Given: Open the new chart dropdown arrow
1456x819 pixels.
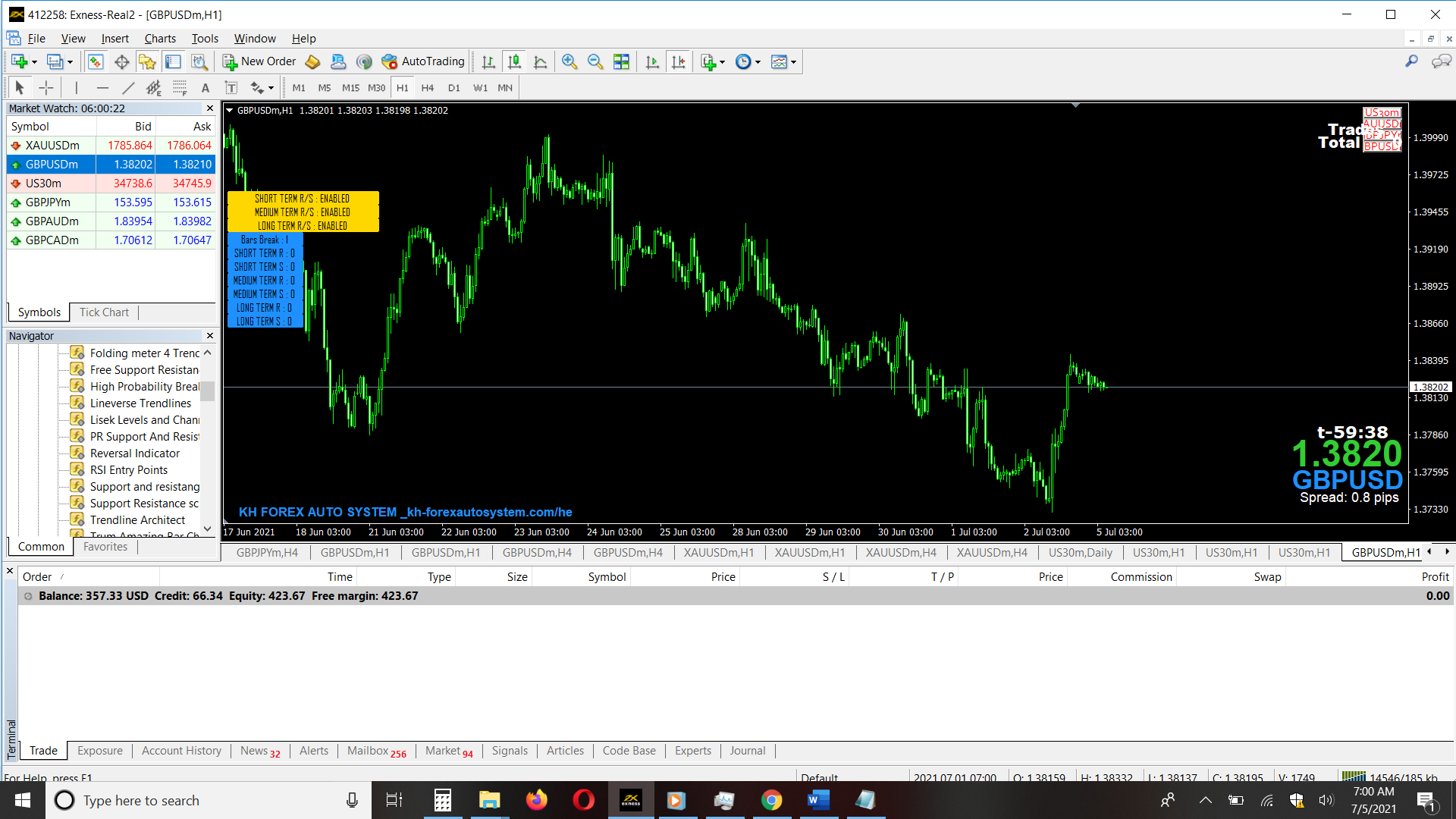Looking at the screenshot, I should (34, 62).
